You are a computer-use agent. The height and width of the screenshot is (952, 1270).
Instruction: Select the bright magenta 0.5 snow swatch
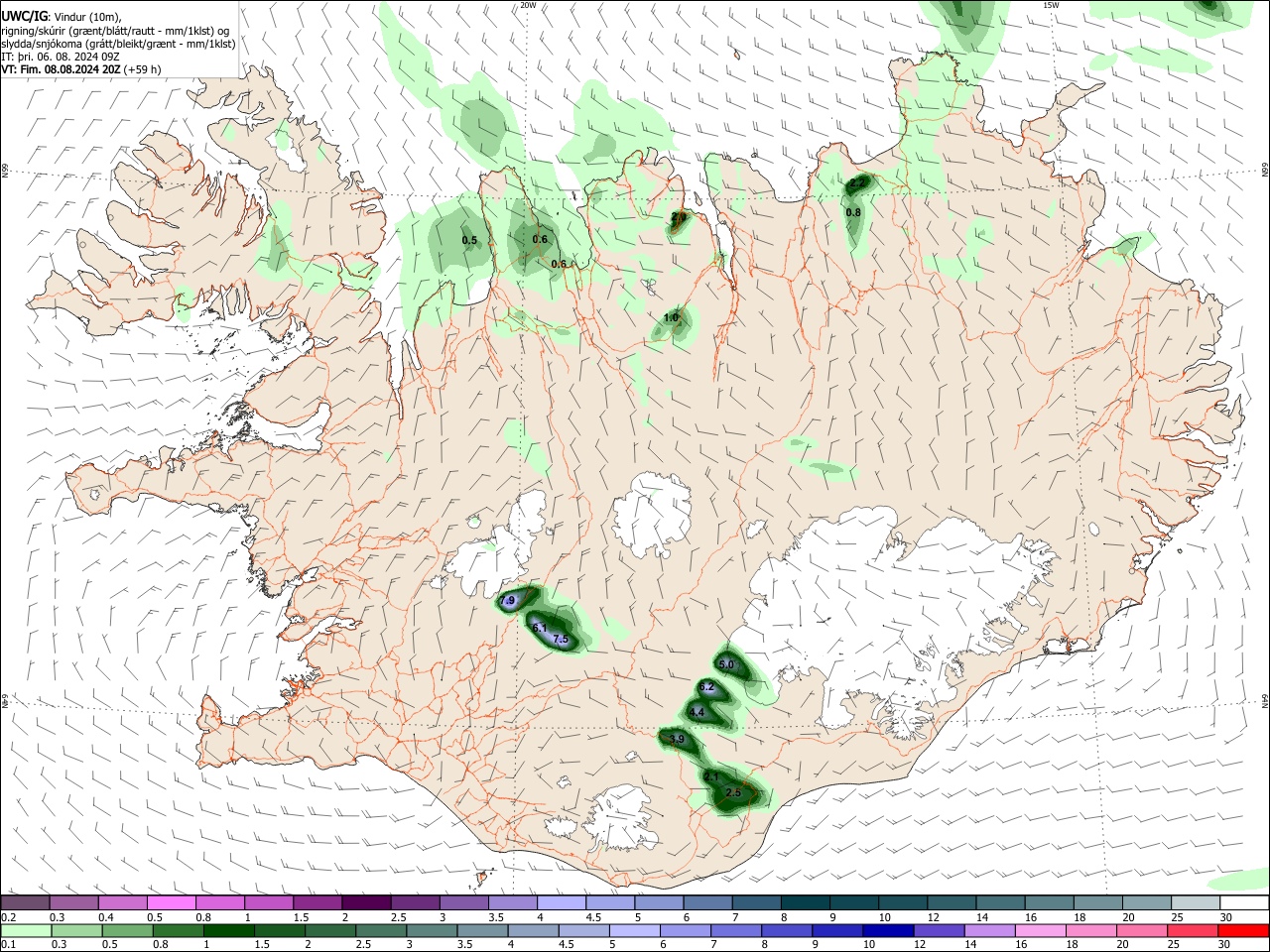pos(172,902)
